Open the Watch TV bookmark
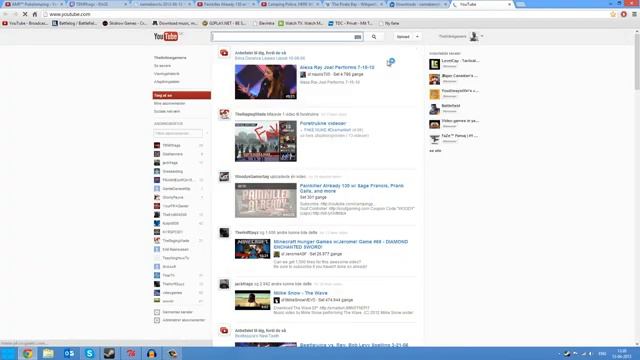This screenshot has height=360, width=640. pyautogui.click(x=301, y=23)
